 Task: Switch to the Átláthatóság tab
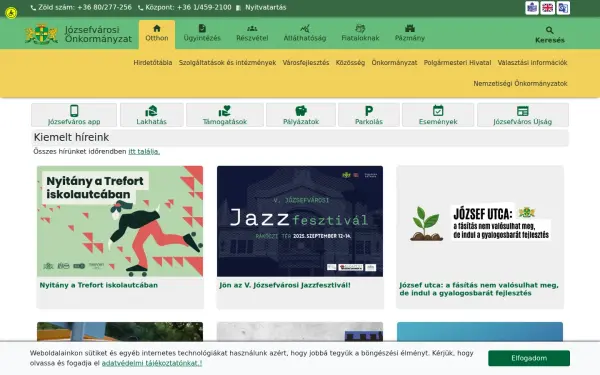pyautogui.click(x=305, y=34)
